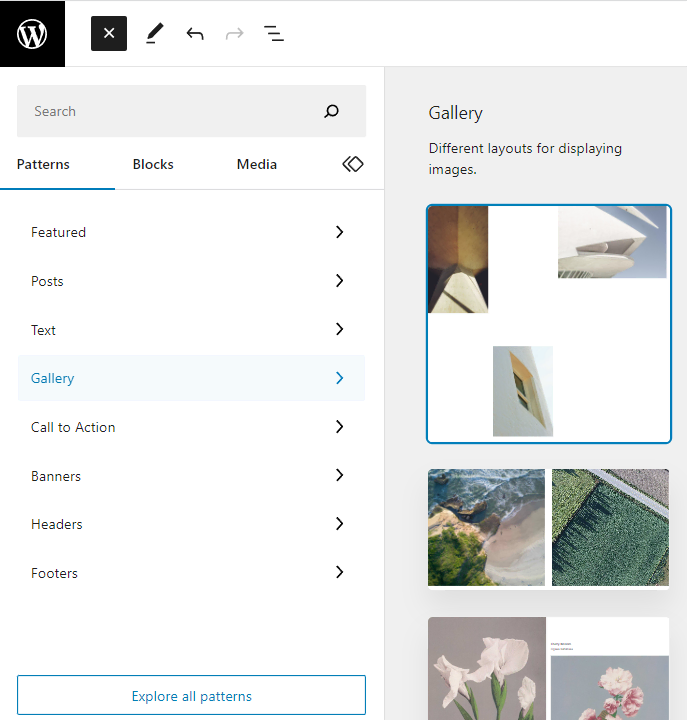Viewport: 687px width, 720px height.
Task: Switch to the Media tab
Action: tap(257, 164)
